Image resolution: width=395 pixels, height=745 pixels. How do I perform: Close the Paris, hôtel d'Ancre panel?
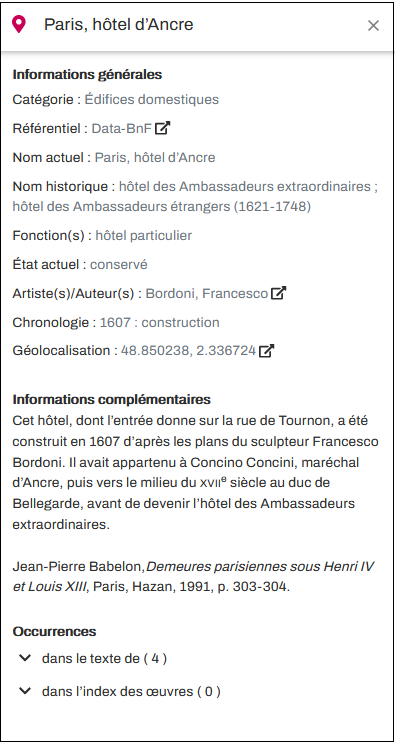(373, 26)
